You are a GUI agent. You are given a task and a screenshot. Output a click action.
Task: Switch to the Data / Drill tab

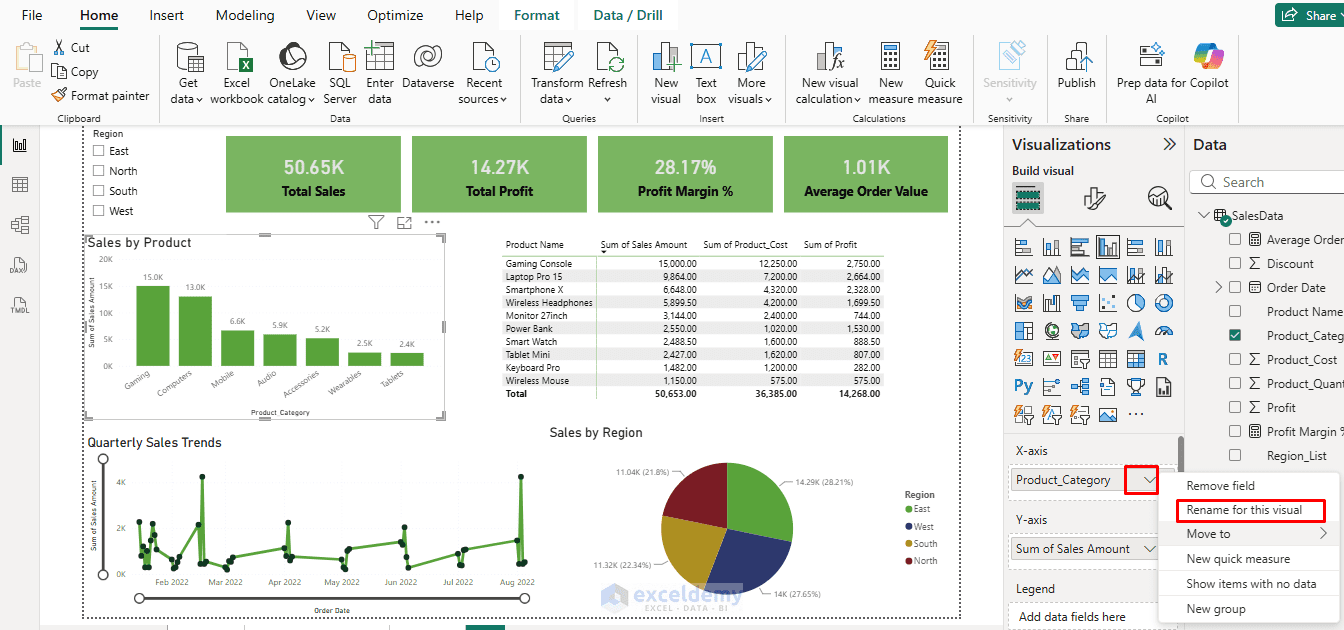[627, 15]
